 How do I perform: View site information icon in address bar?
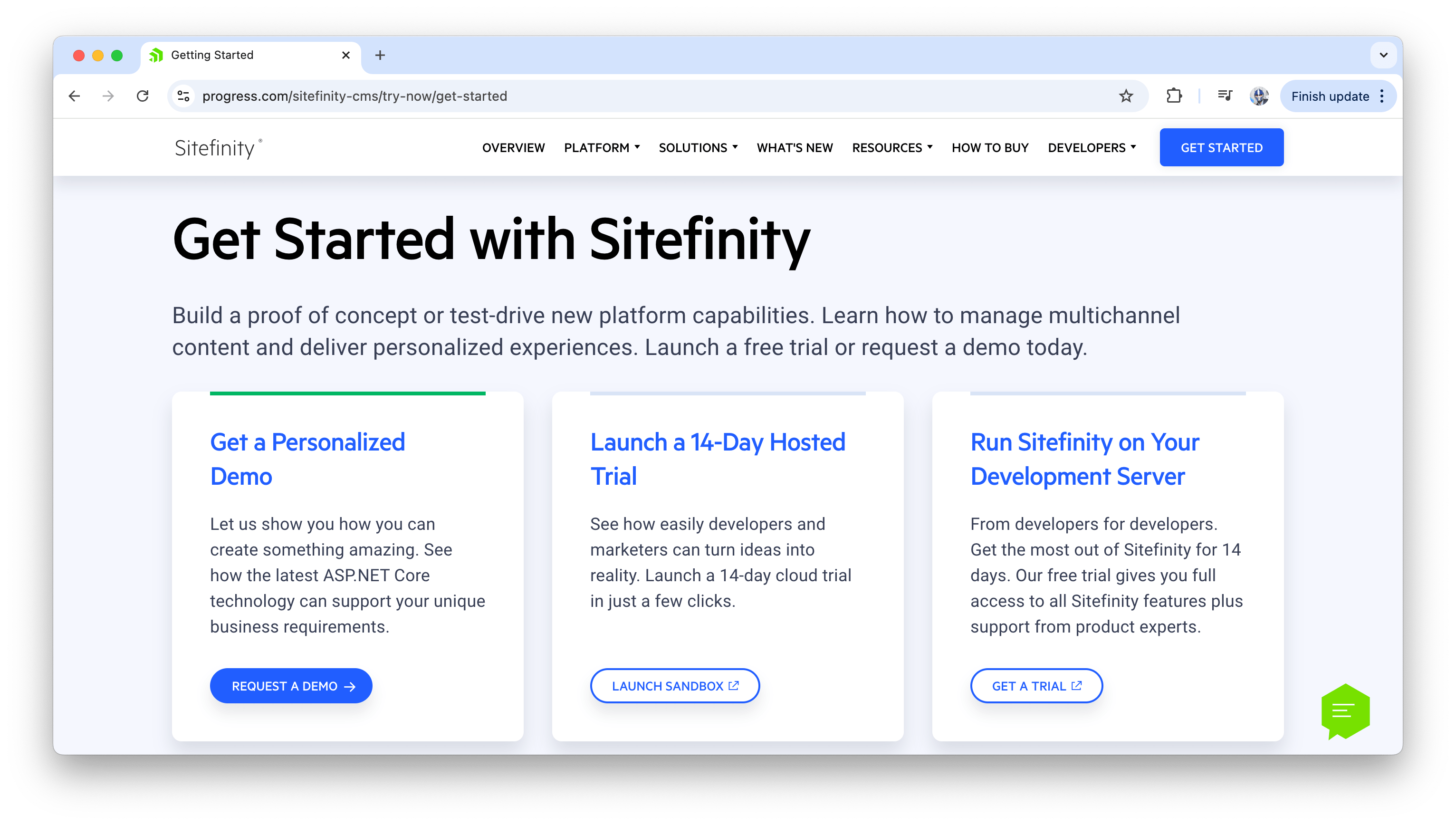(x=183, y=96)
